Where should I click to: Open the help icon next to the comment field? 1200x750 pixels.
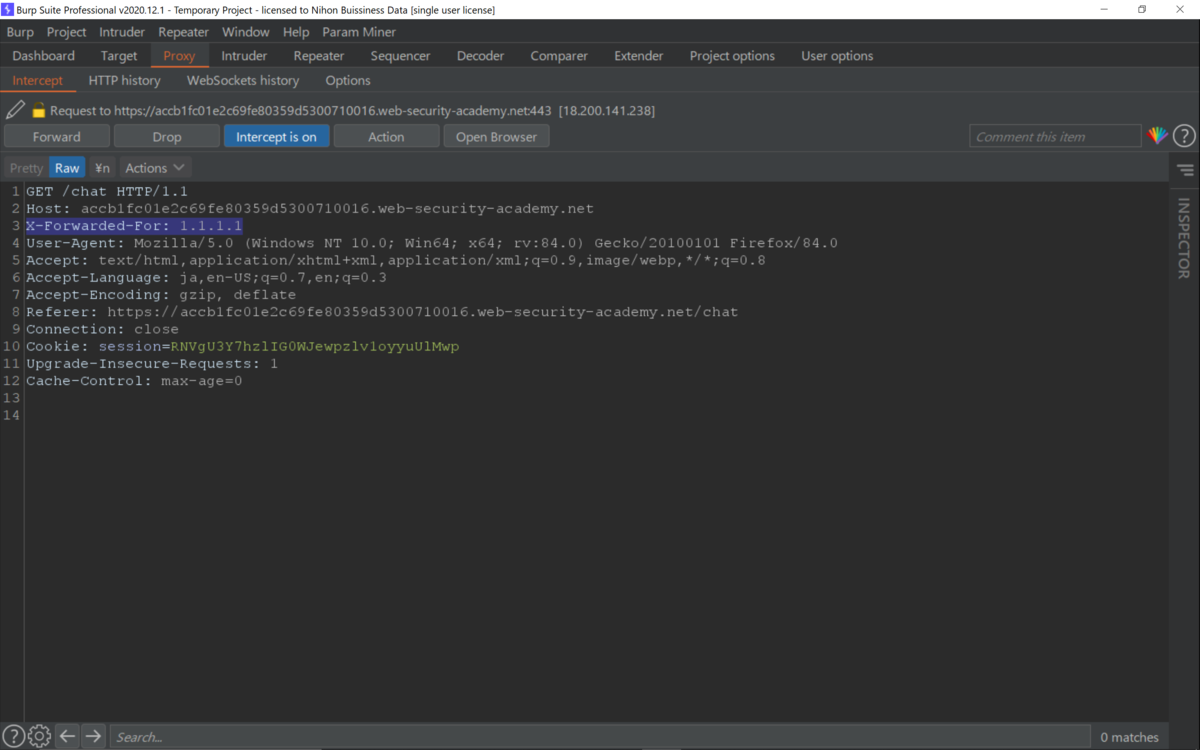pos(1184,136)
